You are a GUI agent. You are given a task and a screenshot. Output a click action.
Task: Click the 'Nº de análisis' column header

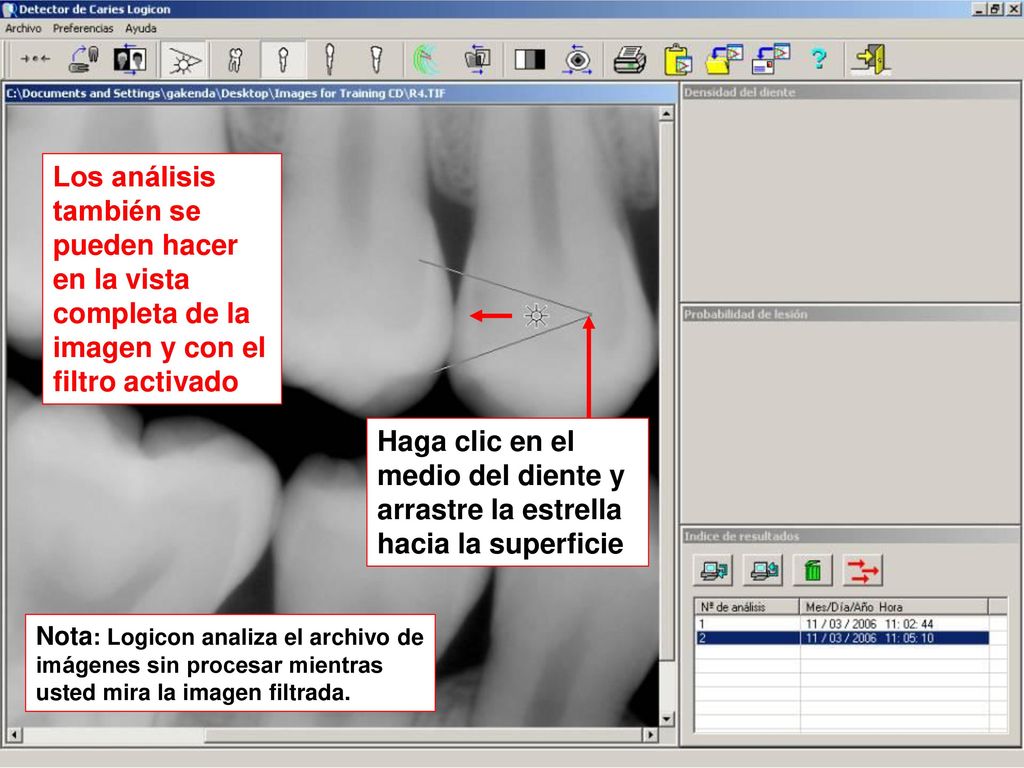pos(747,607)
